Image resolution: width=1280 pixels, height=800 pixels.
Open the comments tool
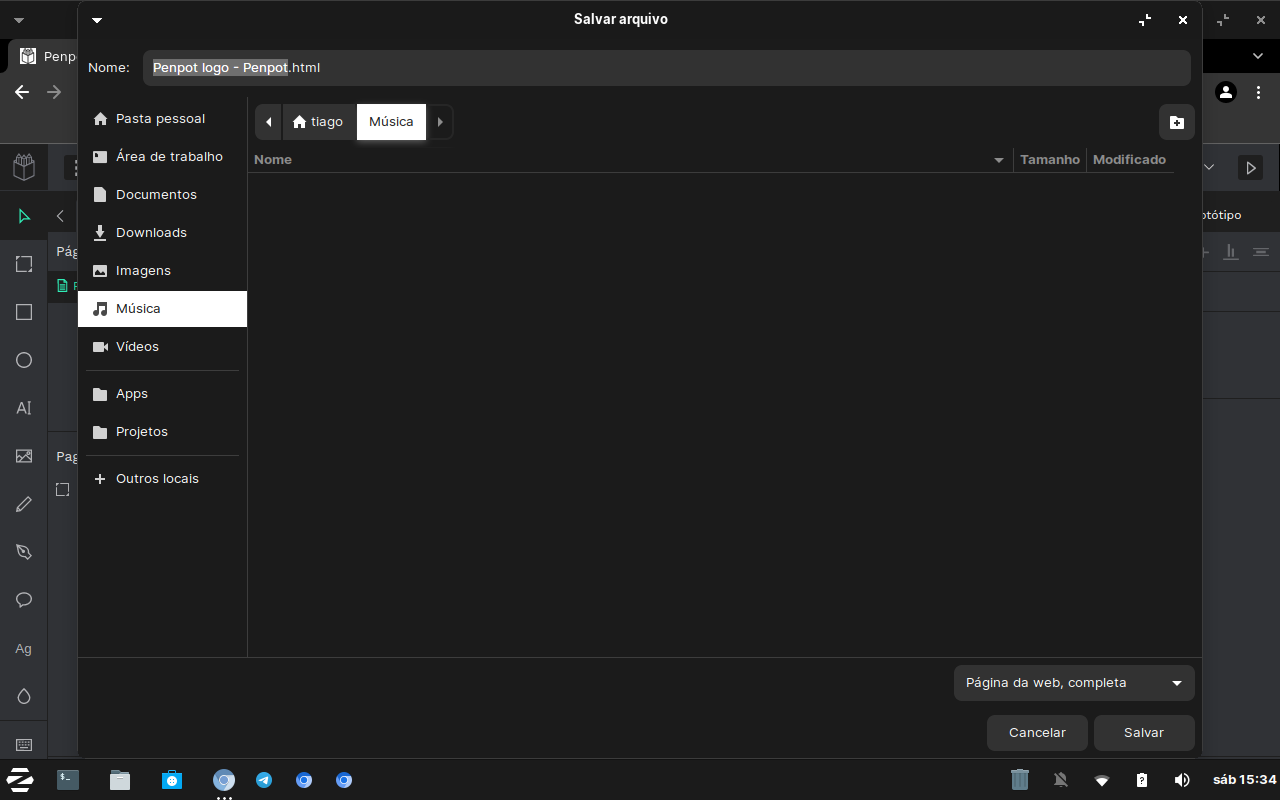pos(24,599)
